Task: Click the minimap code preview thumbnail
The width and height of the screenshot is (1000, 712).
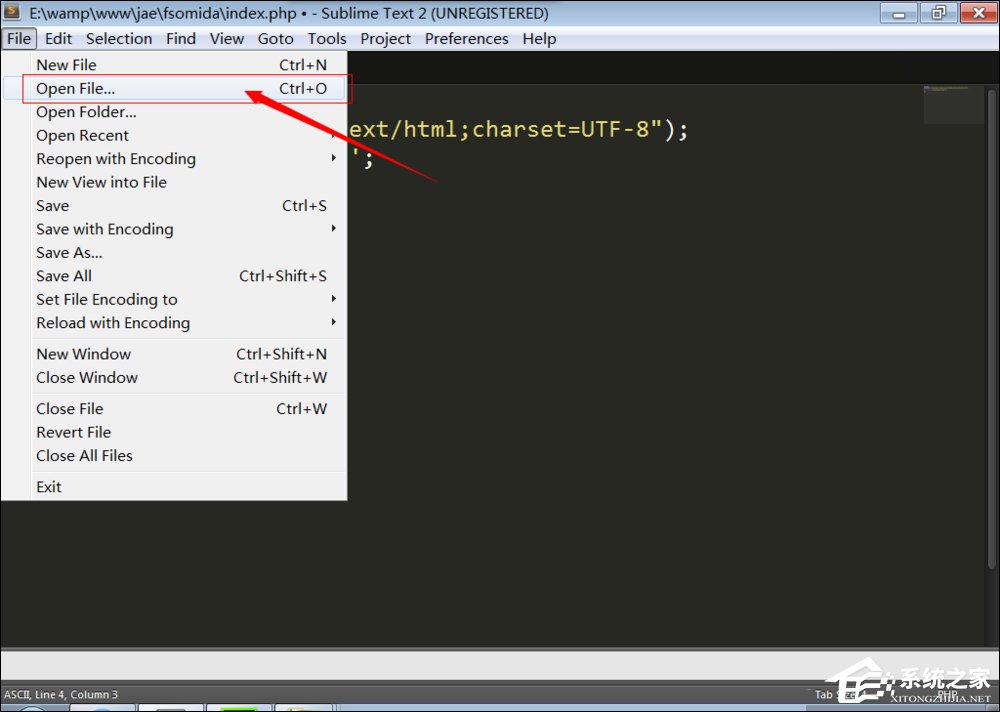Action: (951, 104)
